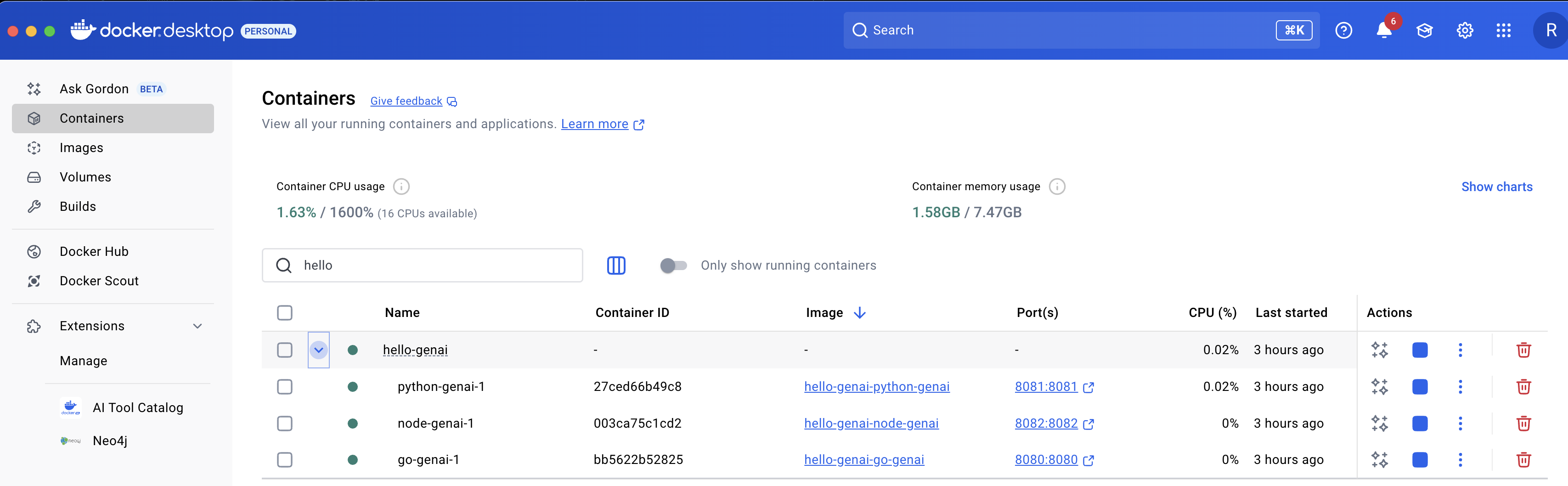The height and width of the screenshot is (486, 1568).
Task: Open more actions for node-genai-1
Action: (1460, 423)
